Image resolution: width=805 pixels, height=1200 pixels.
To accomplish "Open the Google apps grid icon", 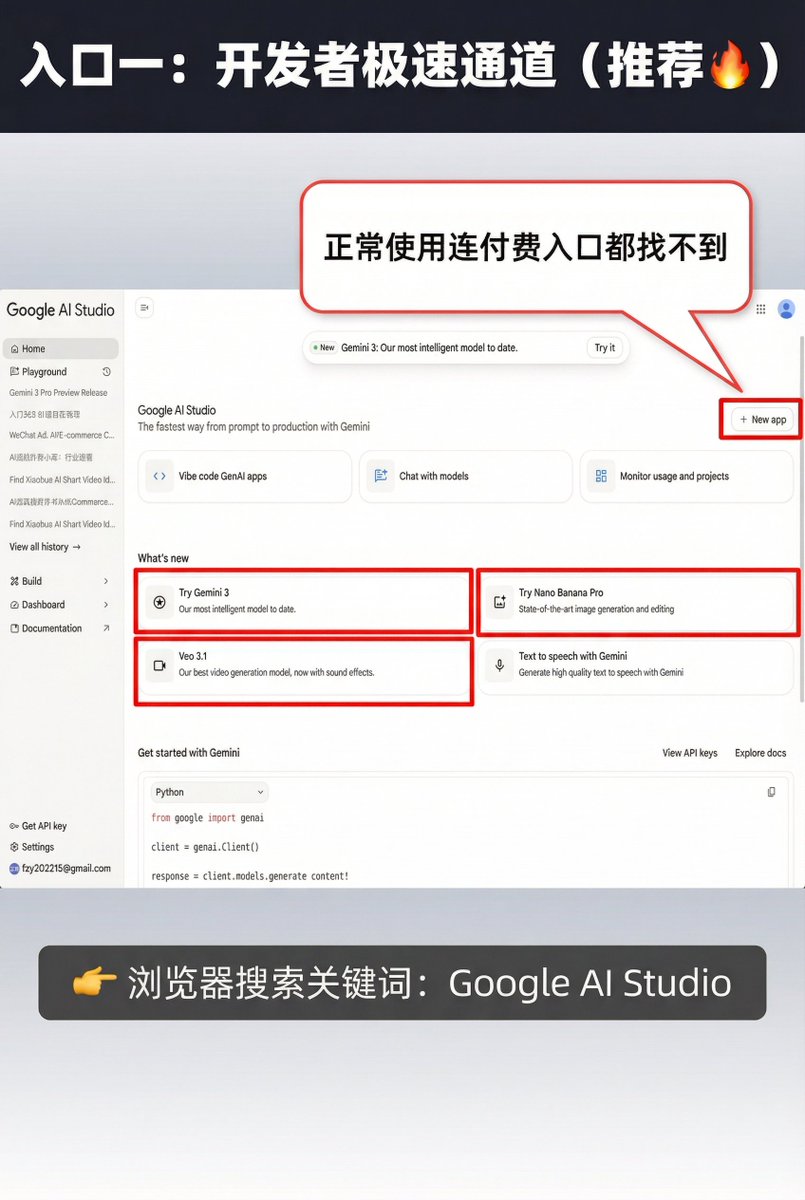I will point(761,309).
